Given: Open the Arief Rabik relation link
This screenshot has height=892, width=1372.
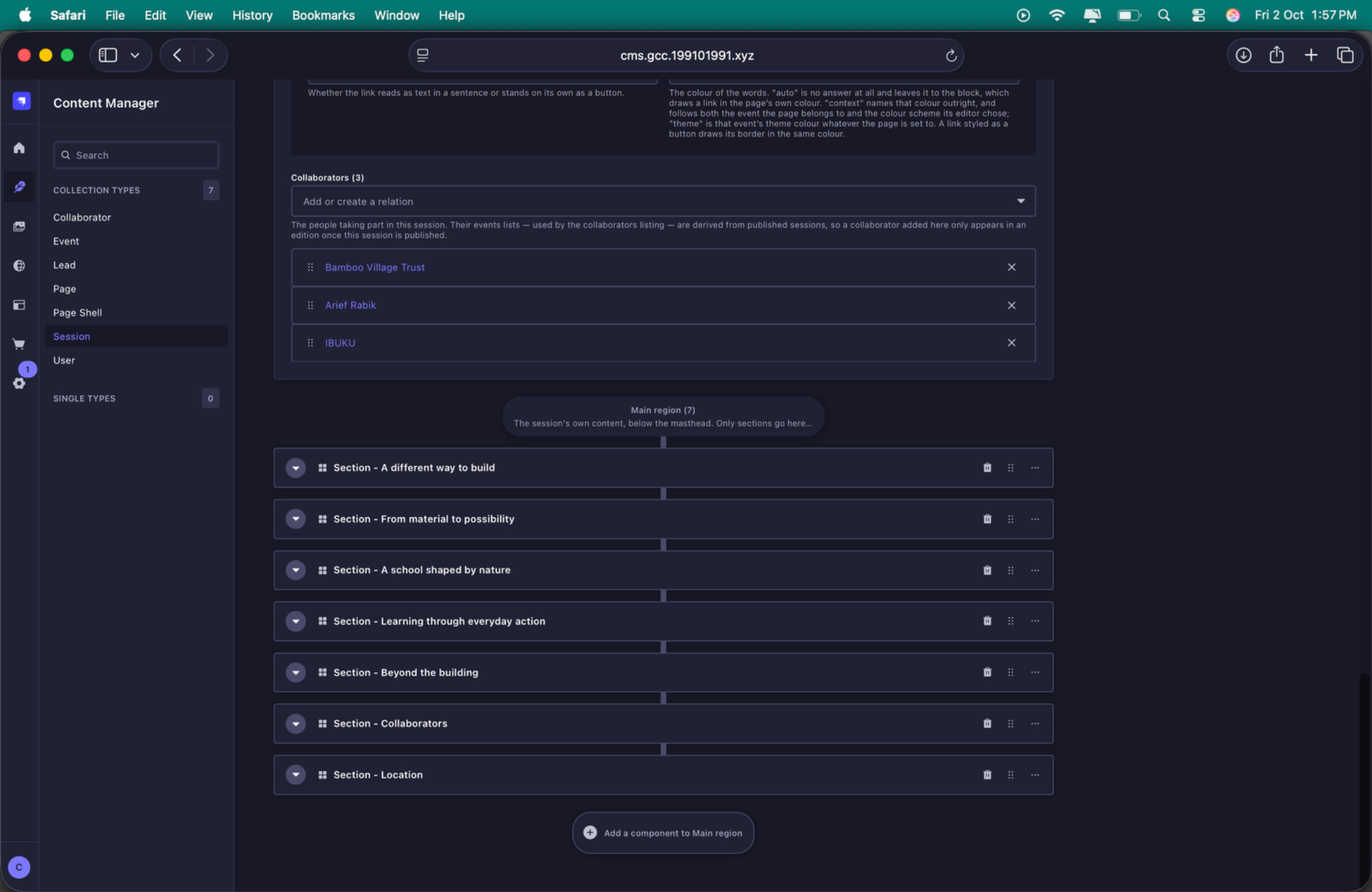Looking at the screenshot, I should click(350, 306).
